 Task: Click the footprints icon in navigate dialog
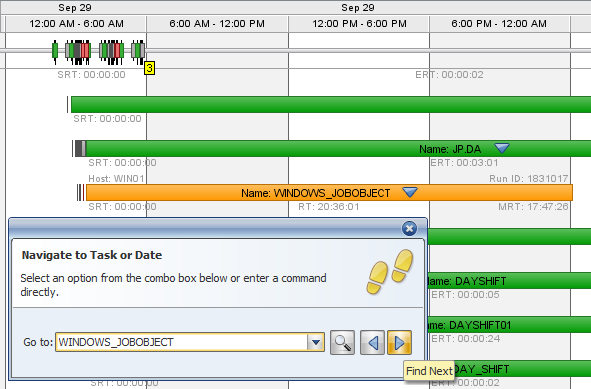(390, 272)
